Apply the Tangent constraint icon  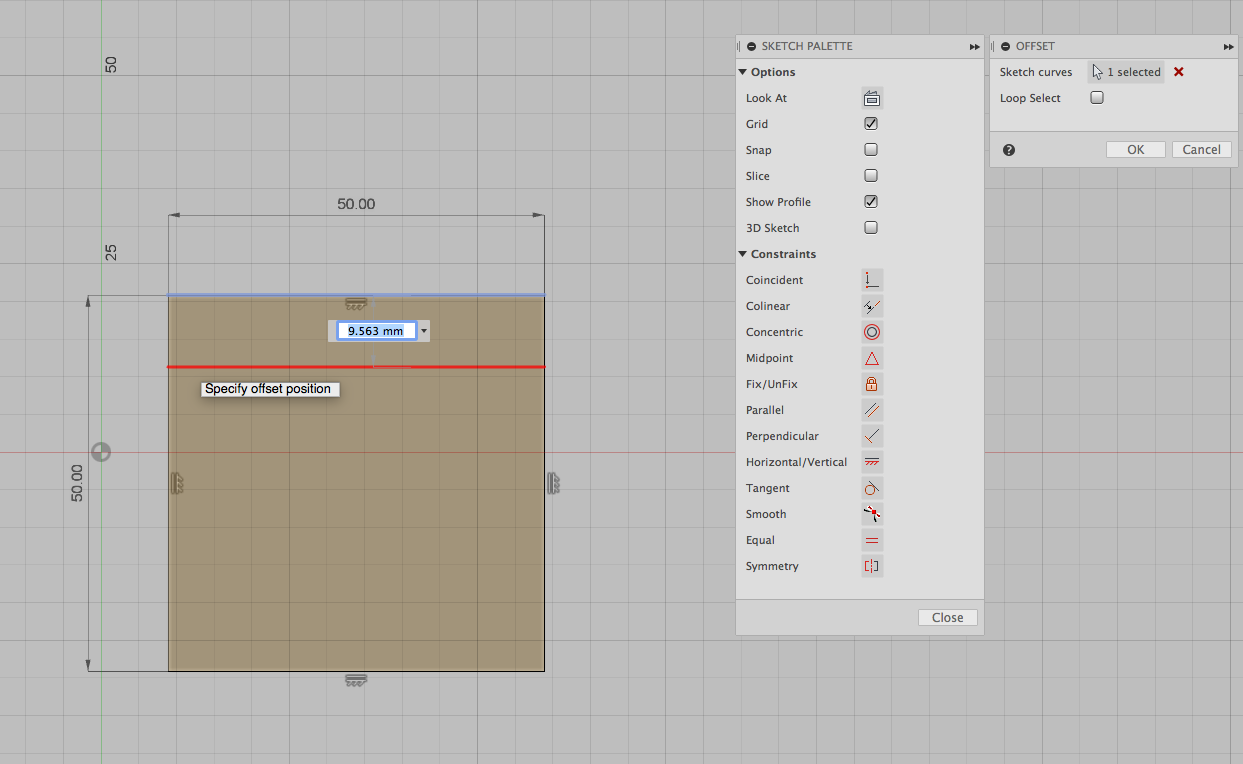[x=871, y=488]
